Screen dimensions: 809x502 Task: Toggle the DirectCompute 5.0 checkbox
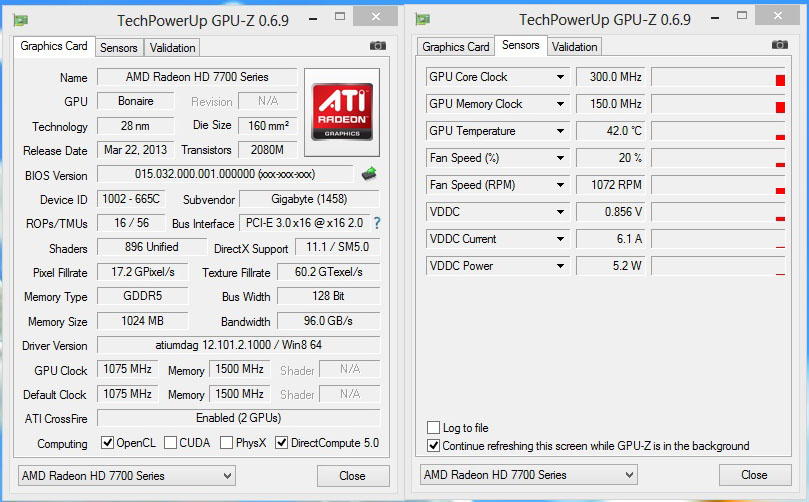pos(281,443)
